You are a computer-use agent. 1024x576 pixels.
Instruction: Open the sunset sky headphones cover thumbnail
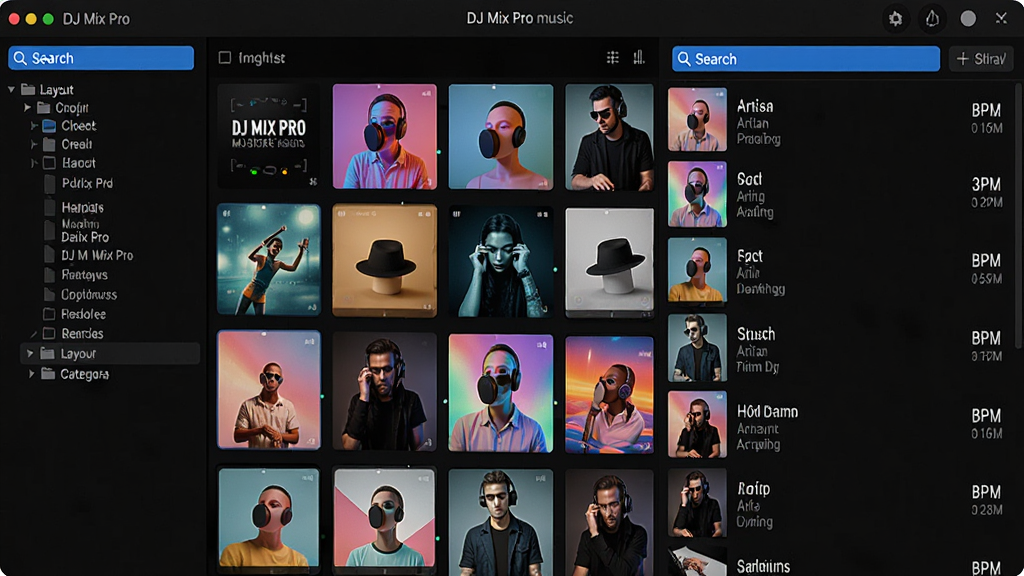pos(609,395)
